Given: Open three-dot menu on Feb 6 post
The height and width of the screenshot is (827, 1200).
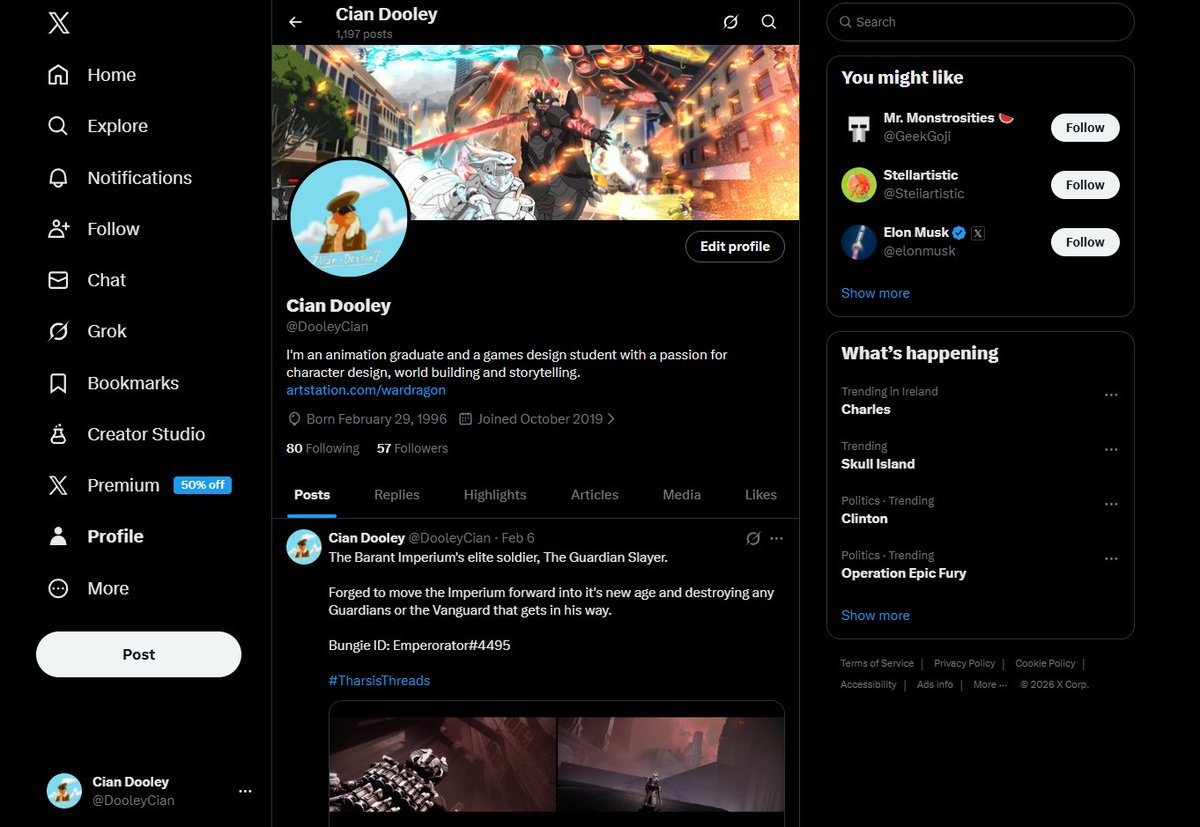Looking at the screenshot, I should (777, 538).
